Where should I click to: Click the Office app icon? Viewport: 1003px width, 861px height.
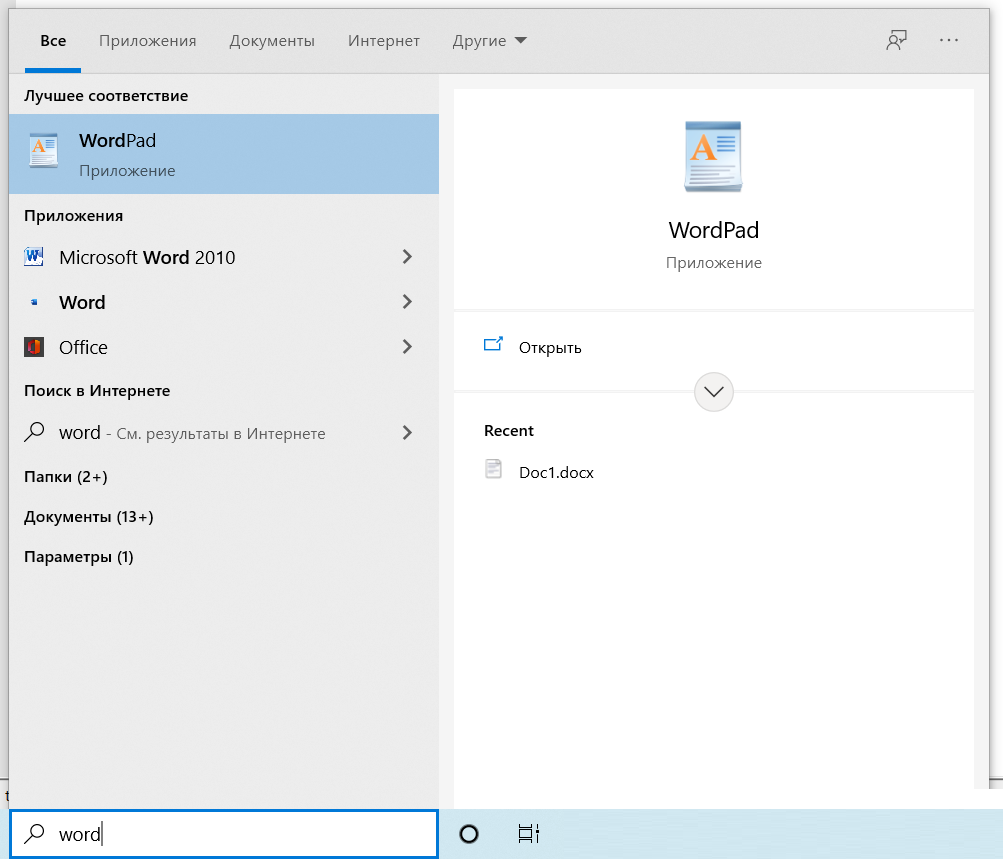pos(34,347)
